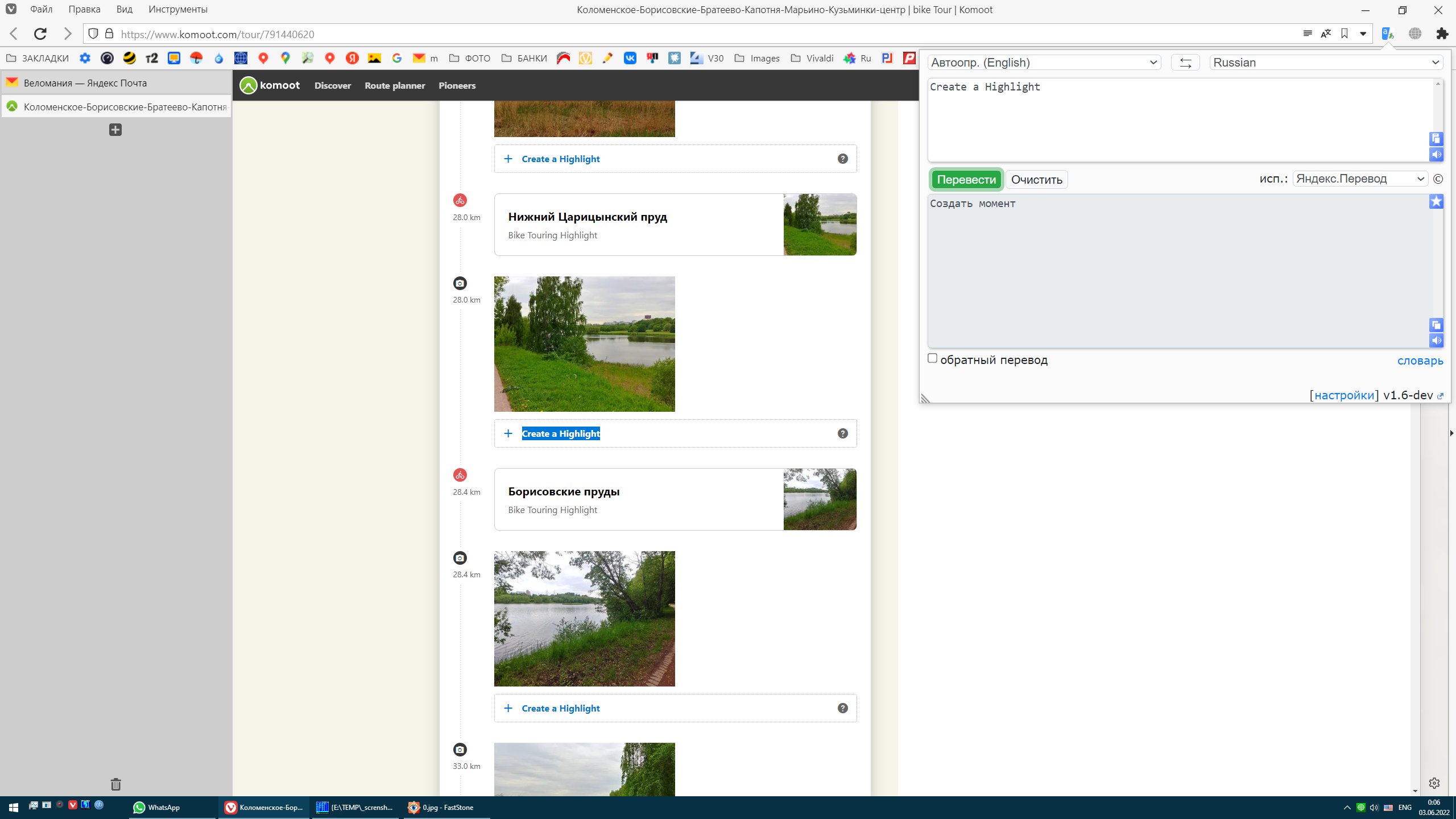The height and width of the screenshot is (819, 1456).
Task: Click the speaker icon in source text box
Action: tap(1436, 155)
